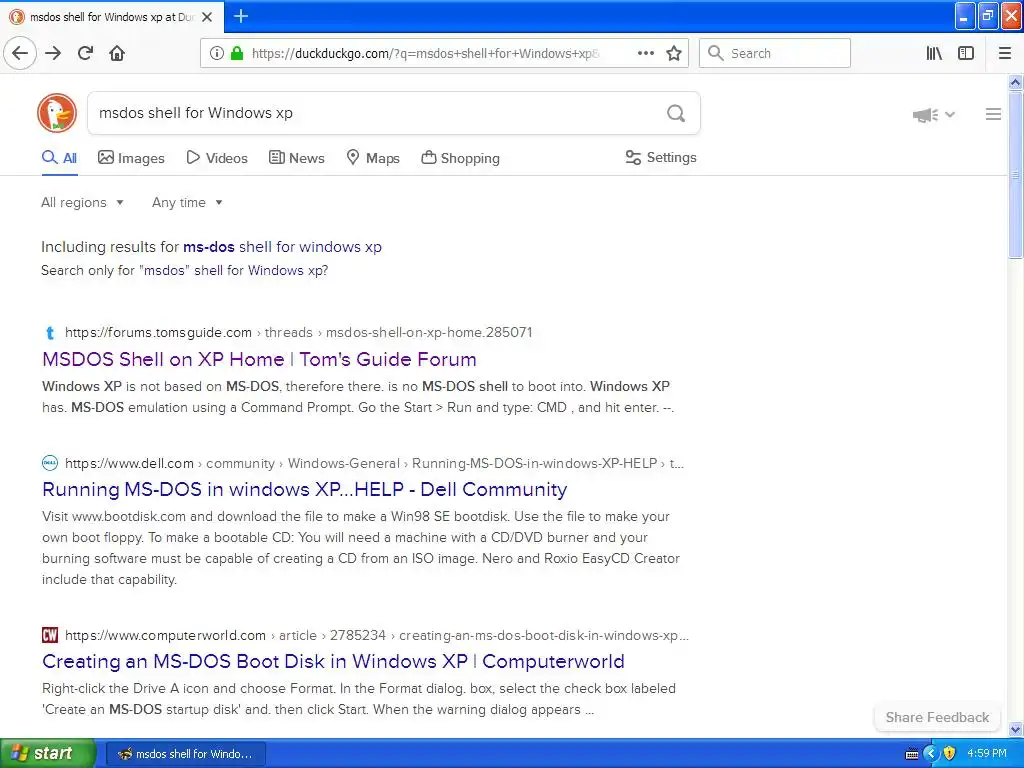This screenshot has width=1024, height=768.
Task: Click the Dell favicon icon
Action: pos(50,463)
